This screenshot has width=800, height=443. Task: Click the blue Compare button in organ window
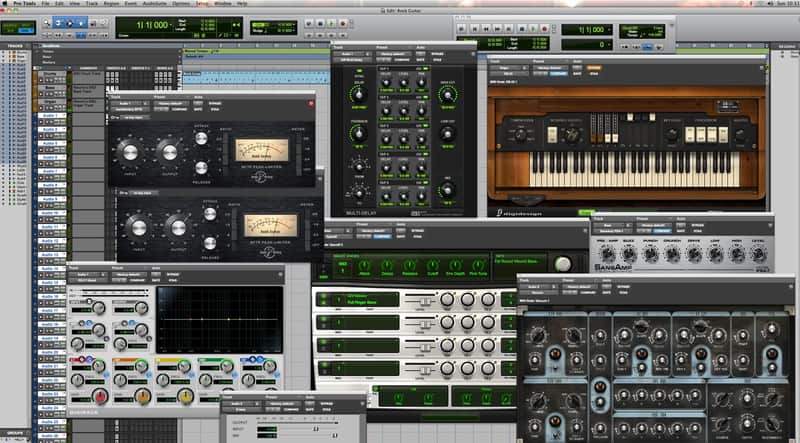pos(560,74)
